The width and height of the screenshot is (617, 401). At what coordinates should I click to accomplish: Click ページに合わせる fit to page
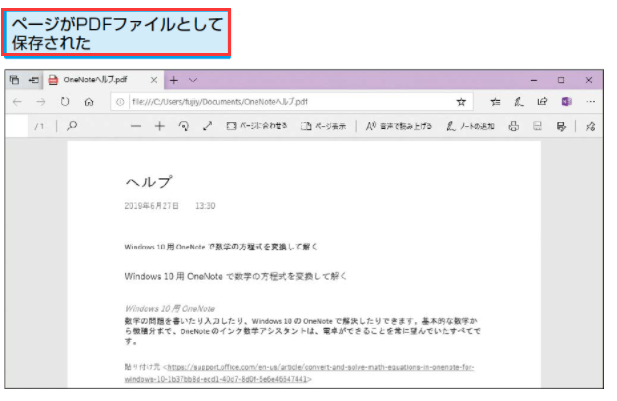[257, 126]
